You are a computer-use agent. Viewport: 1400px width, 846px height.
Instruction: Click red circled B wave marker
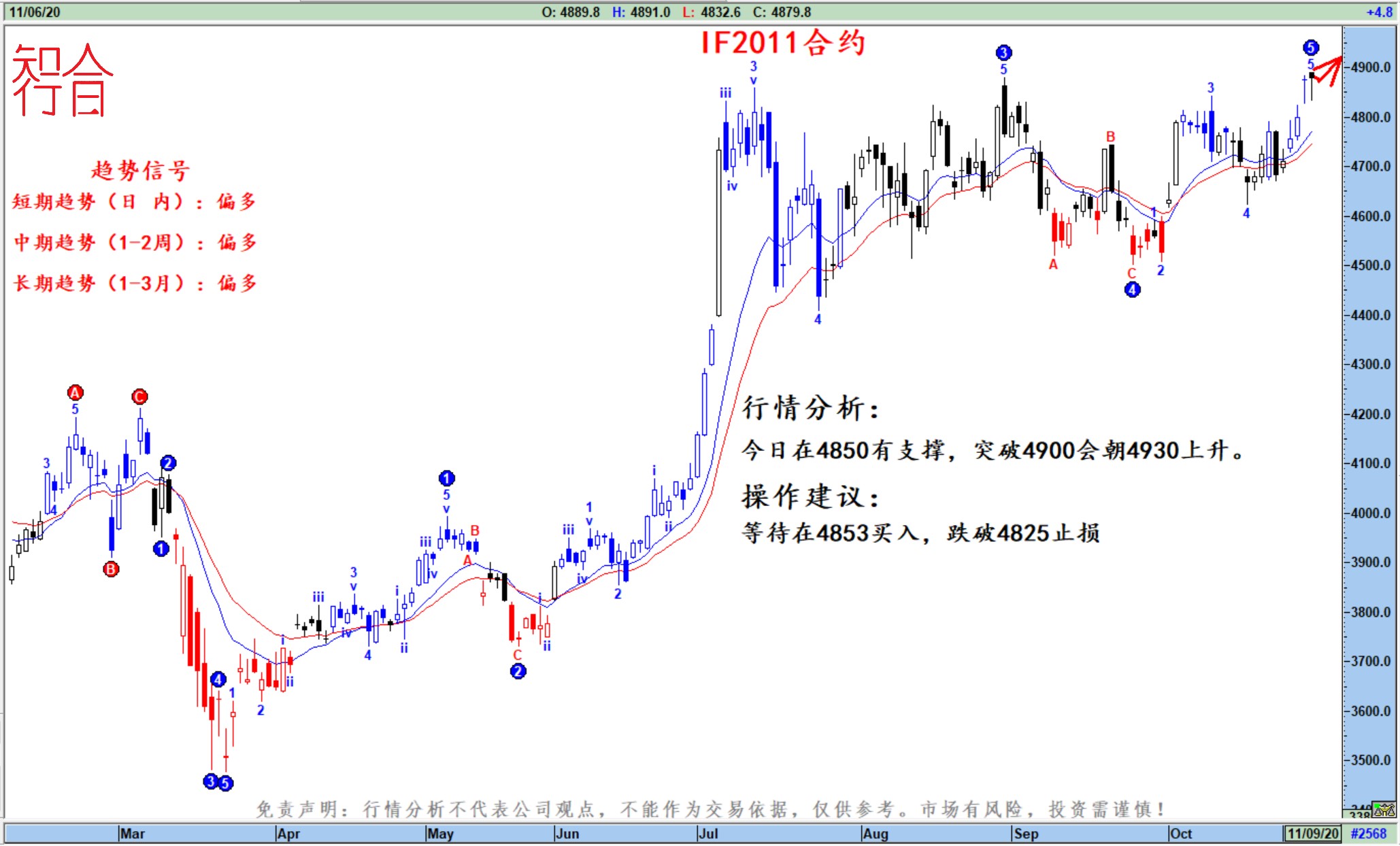point(111,569)
